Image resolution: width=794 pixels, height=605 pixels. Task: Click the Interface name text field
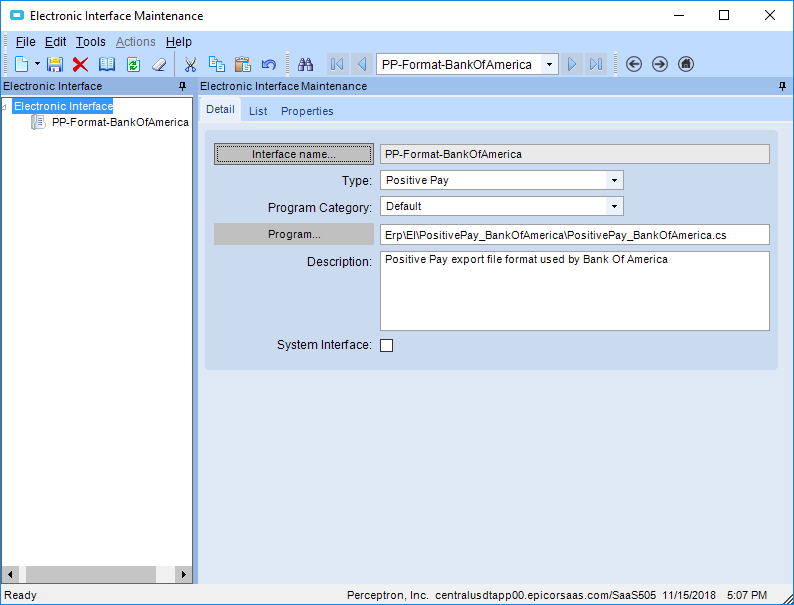pos(575,154)
